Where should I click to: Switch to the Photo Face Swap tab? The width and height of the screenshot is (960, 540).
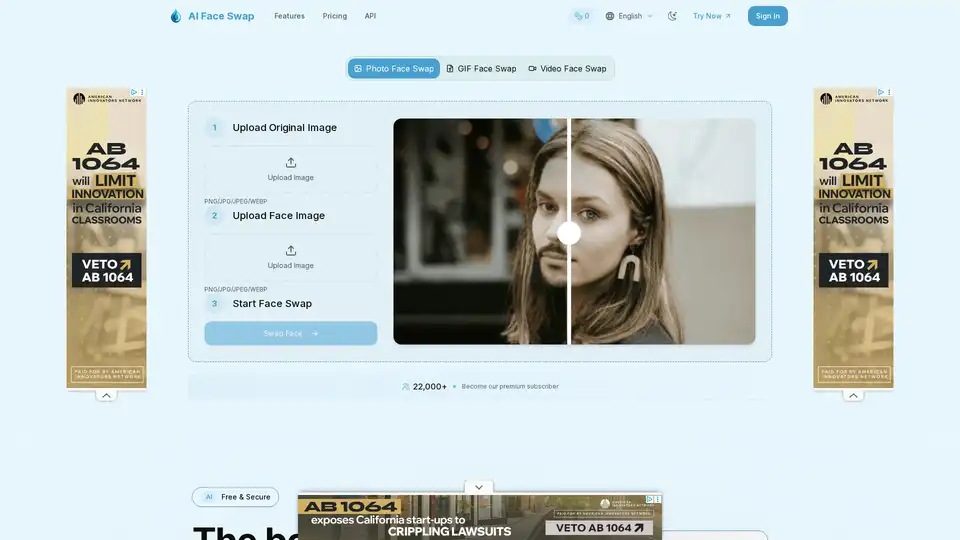(394, 69)
